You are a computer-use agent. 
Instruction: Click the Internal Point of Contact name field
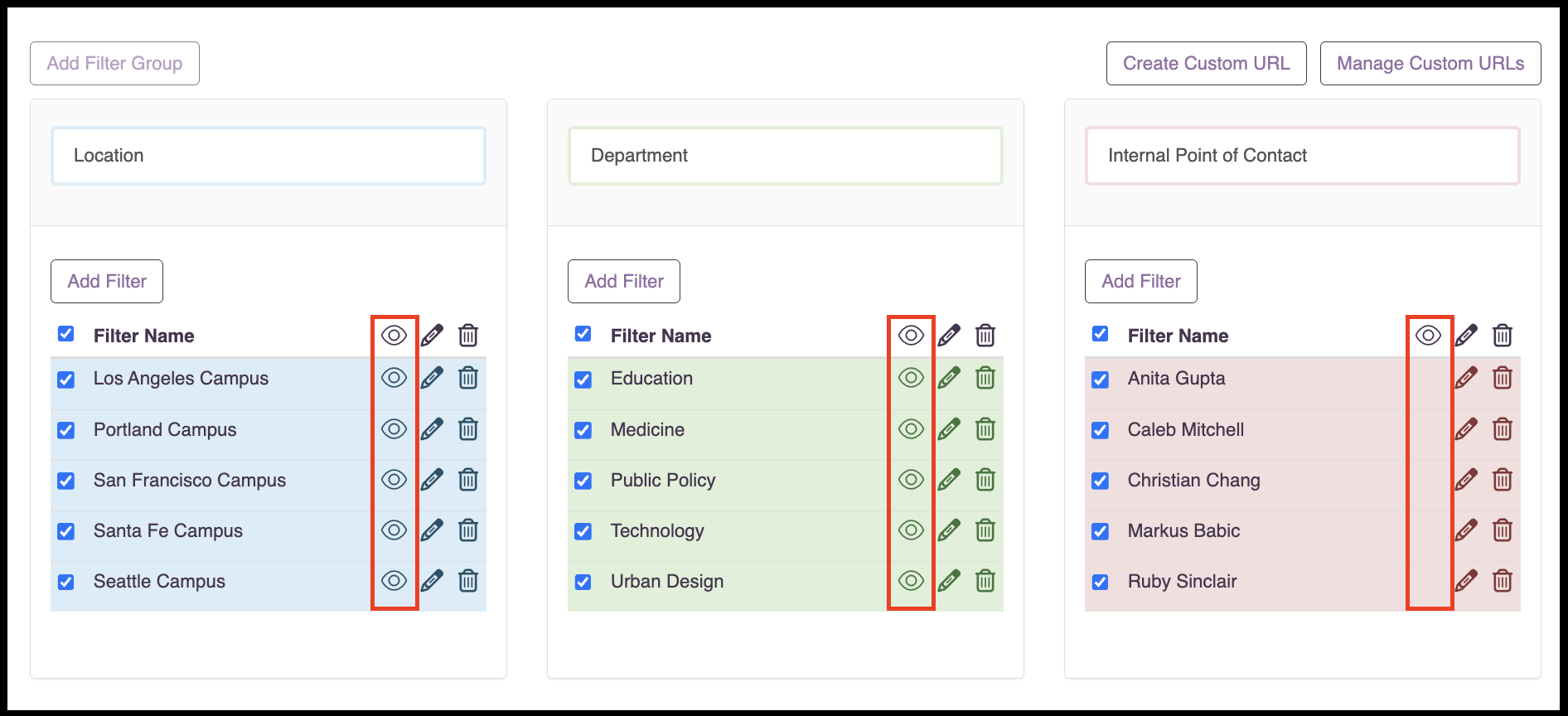pos(1303,156)
